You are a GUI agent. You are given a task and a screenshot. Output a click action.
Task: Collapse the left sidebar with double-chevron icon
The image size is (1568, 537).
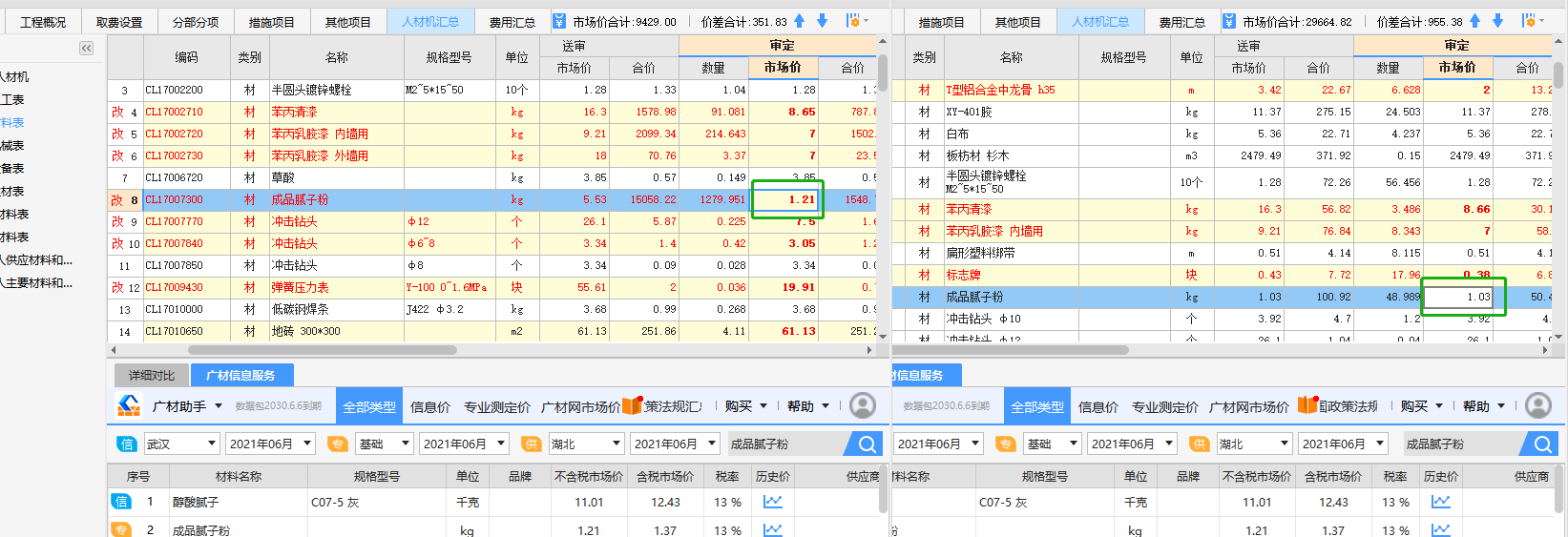click(x=86, y=48)
